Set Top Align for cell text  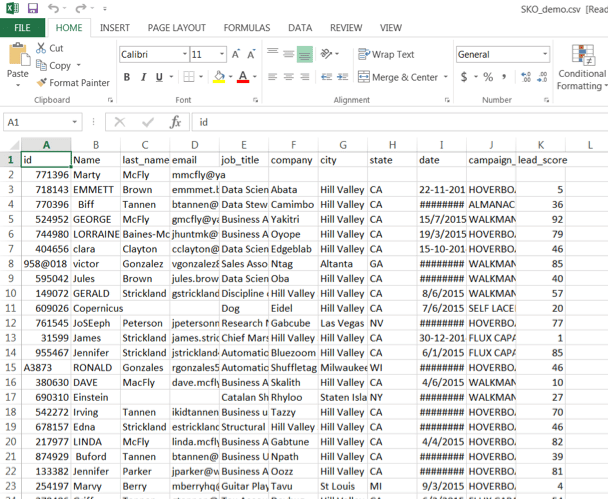click(x=273, y=53)
